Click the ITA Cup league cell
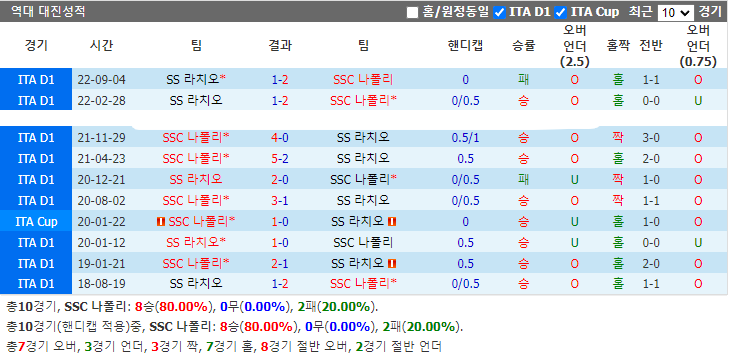The image size is (729, 362). coord(36,222)
